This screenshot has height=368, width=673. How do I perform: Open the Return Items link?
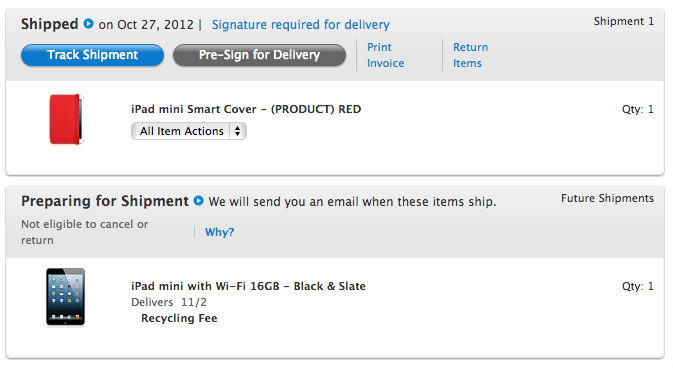tap(470, 55)
